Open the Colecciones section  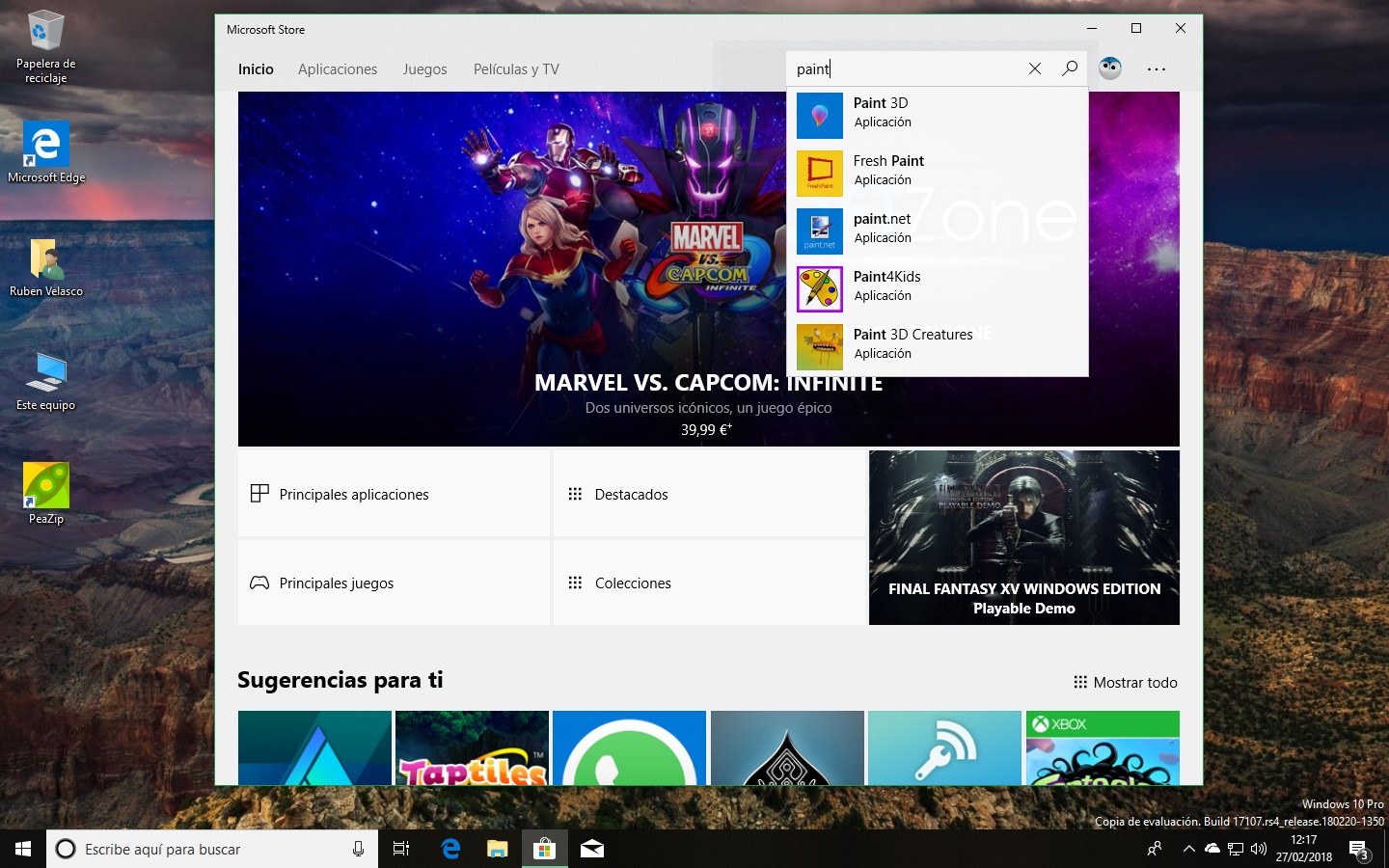709,583
